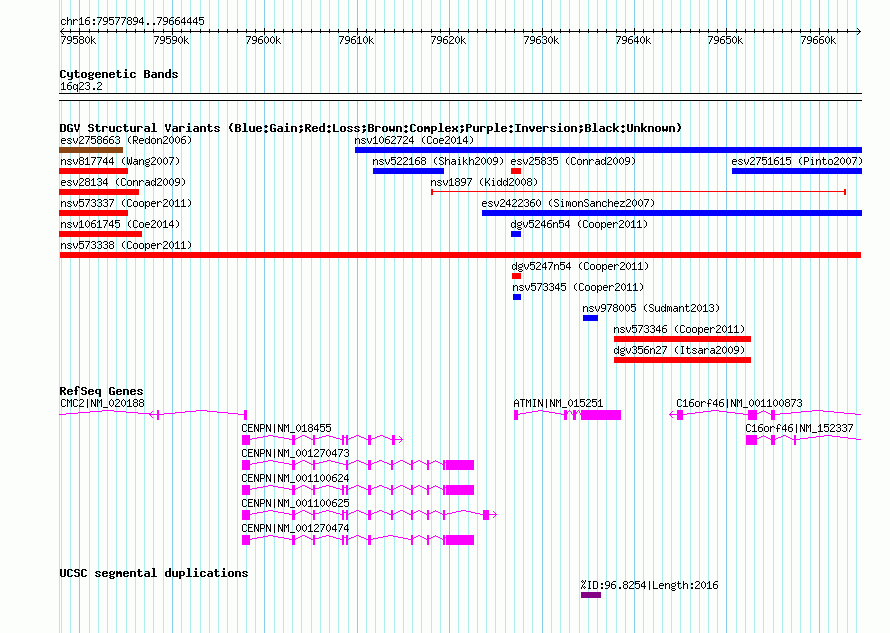Click the %ID:96.8254|Length:2016 duplication label

coord(649,585)
